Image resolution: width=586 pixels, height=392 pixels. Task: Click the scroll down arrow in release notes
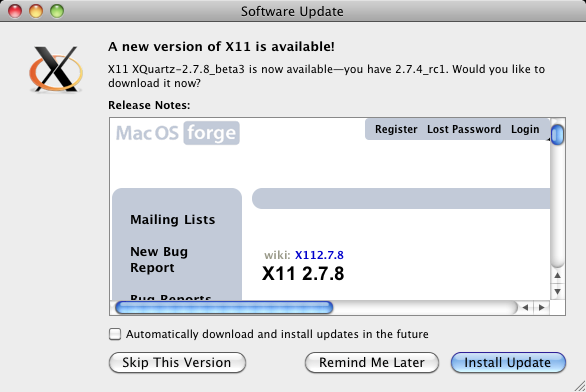click(x=557, y=291)
